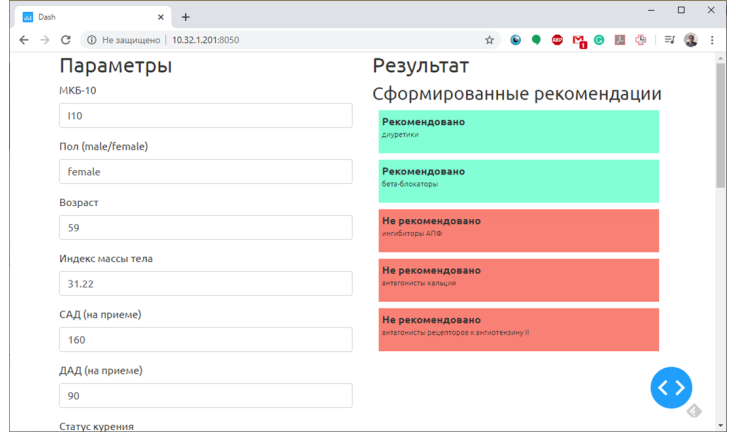The image size is (736, 432).
Task: Click the Возраст field showing 59
Action: pyautogui.click(x=205, y=228)
